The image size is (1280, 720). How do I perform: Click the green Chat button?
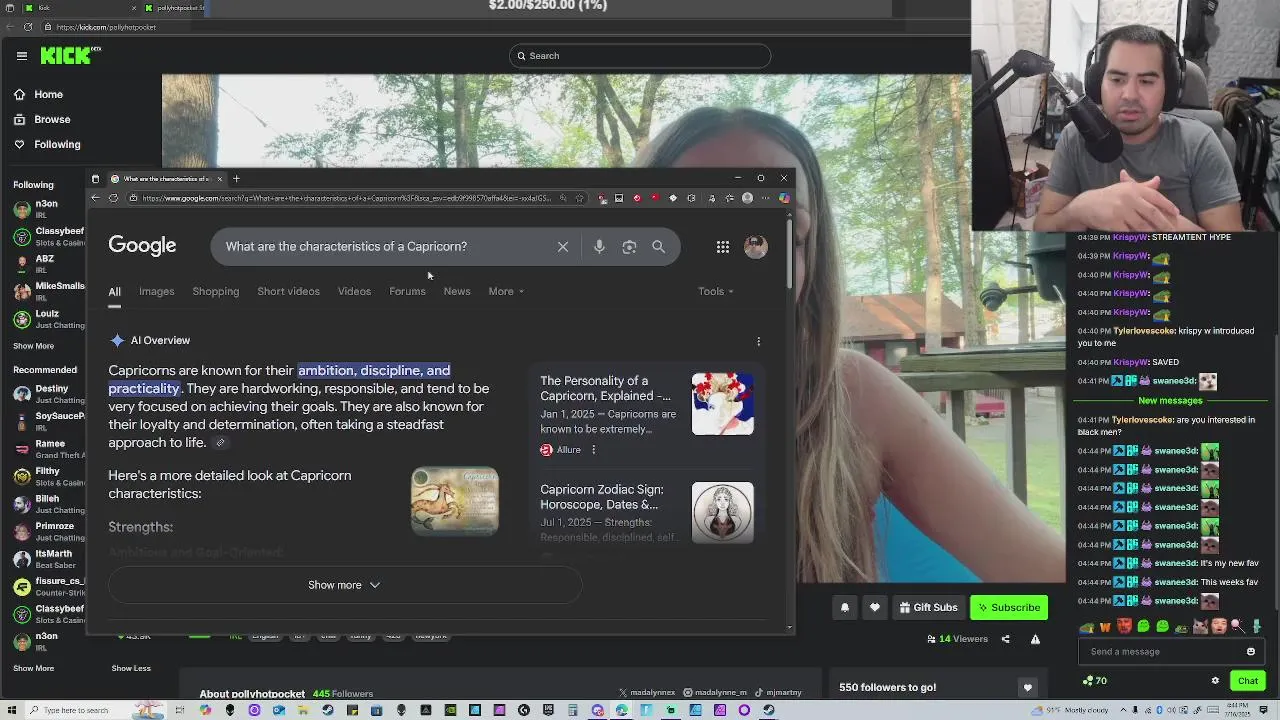tap(1248, 681)
